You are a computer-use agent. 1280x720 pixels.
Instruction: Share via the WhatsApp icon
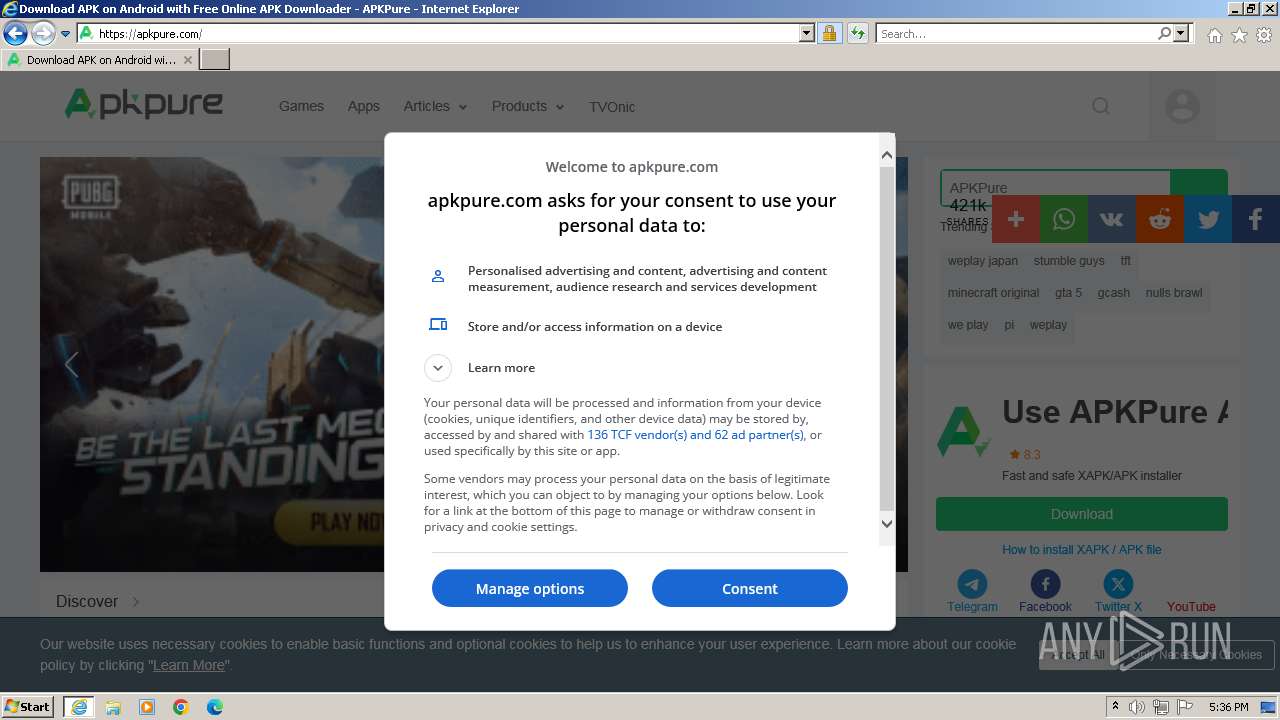coord(1064,219)
